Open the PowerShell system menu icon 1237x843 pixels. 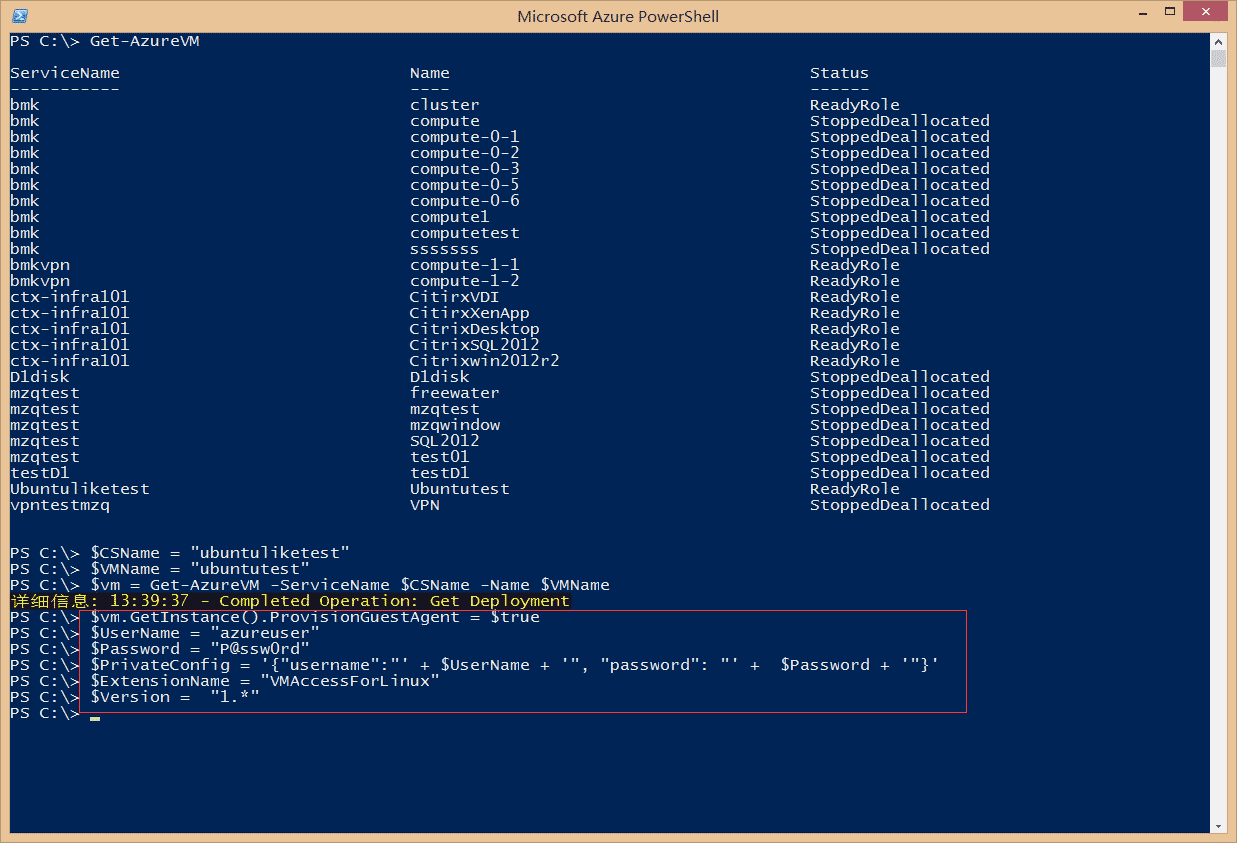click(x=20, y=16)
